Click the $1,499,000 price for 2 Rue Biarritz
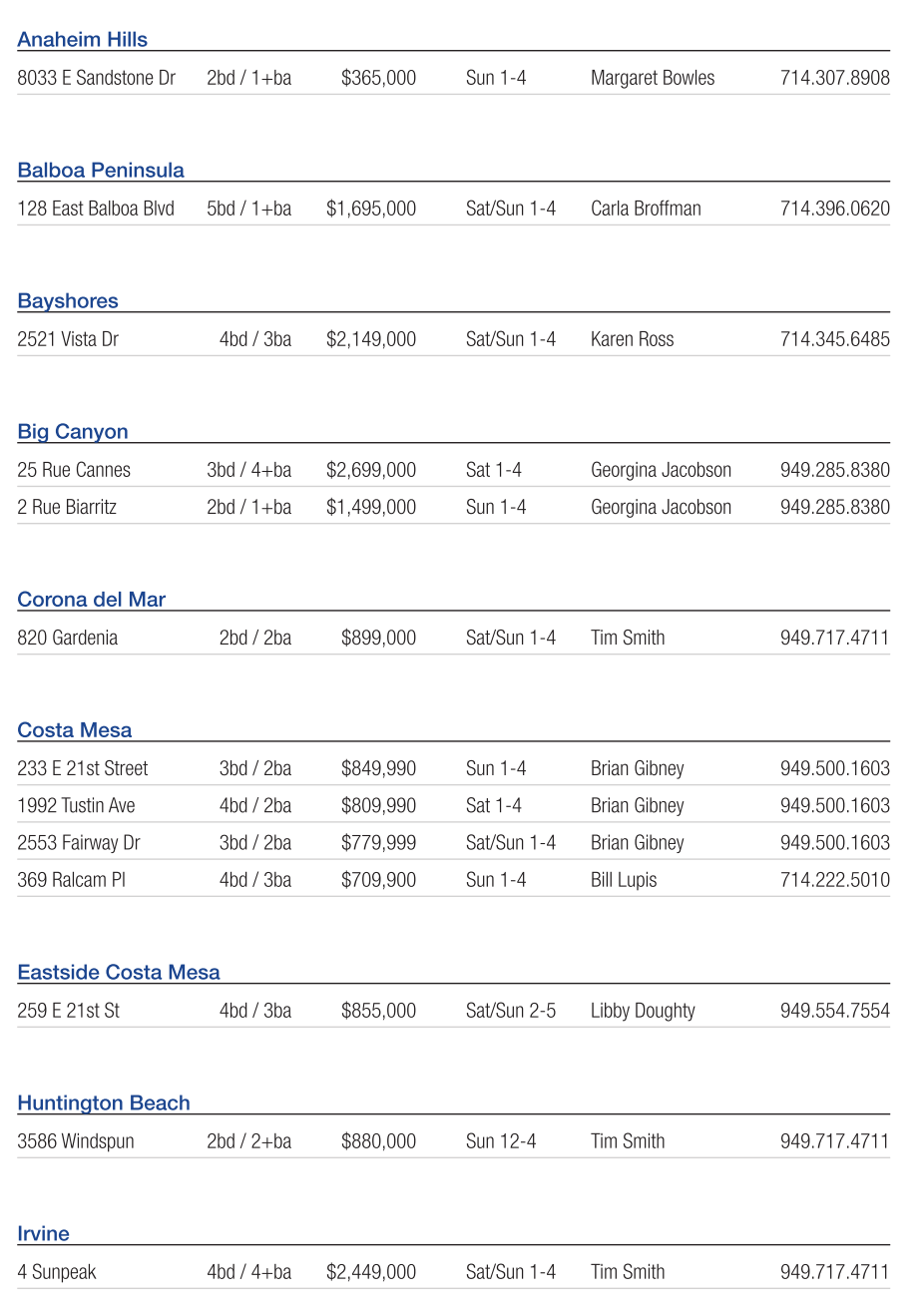This screenshot has width=922, height=1316. pos(371,507)
